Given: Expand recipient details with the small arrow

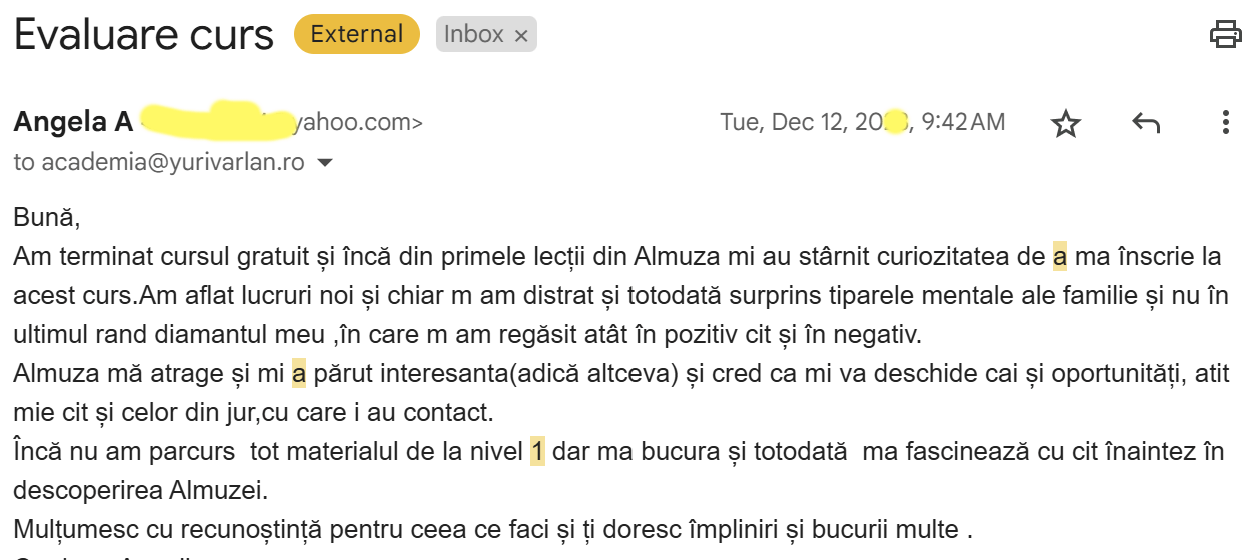Looking at the screenshot, I should (325, 162).
